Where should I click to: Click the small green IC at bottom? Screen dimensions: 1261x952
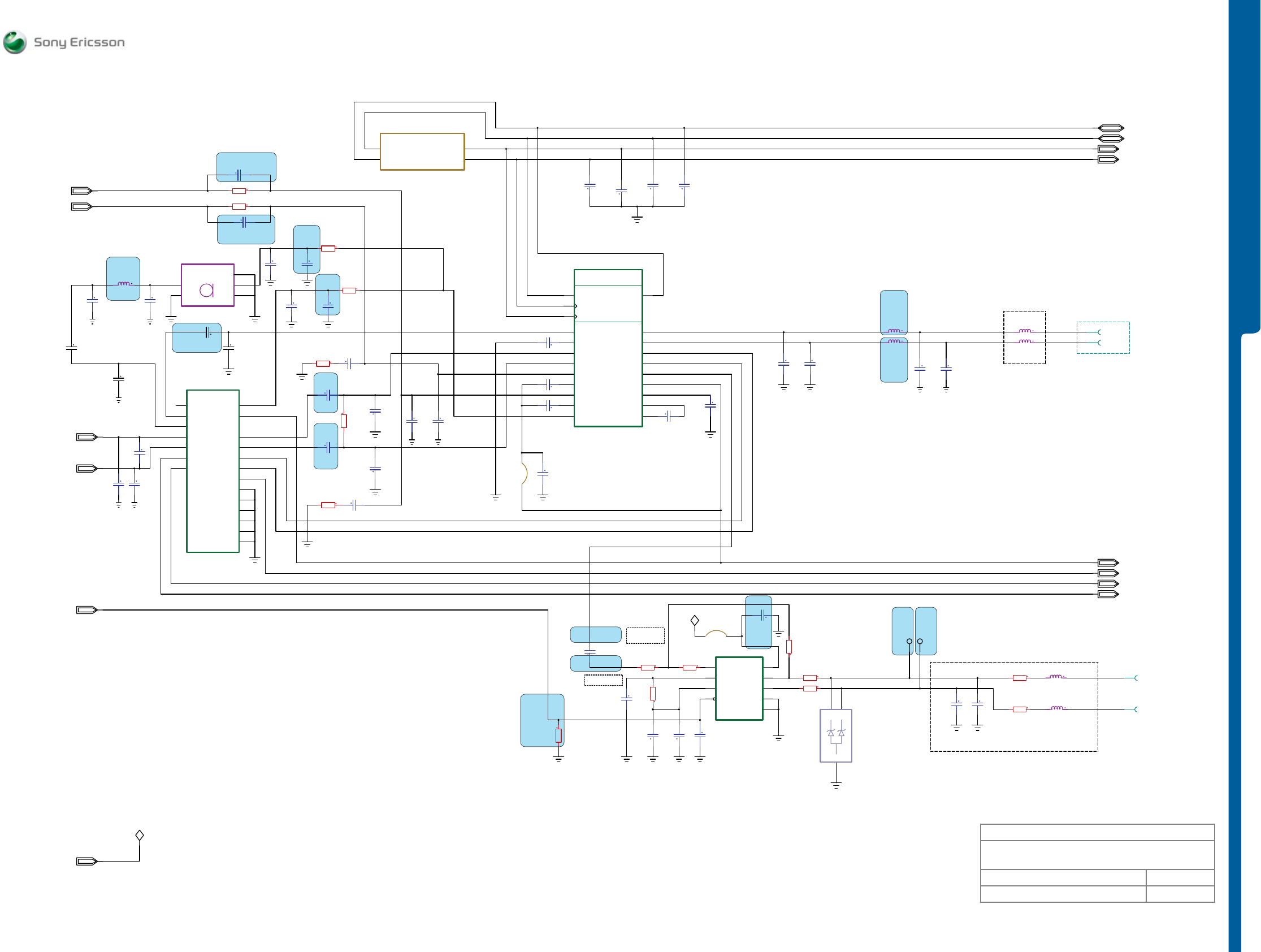739,688
